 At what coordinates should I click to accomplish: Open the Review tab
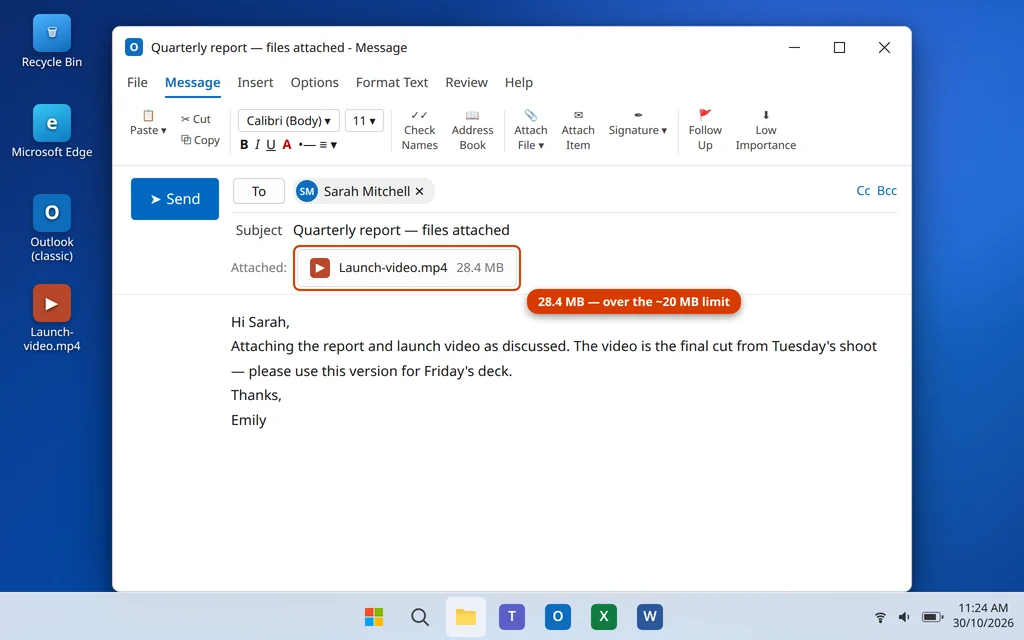pyautogui.click(x=466, y=82)
